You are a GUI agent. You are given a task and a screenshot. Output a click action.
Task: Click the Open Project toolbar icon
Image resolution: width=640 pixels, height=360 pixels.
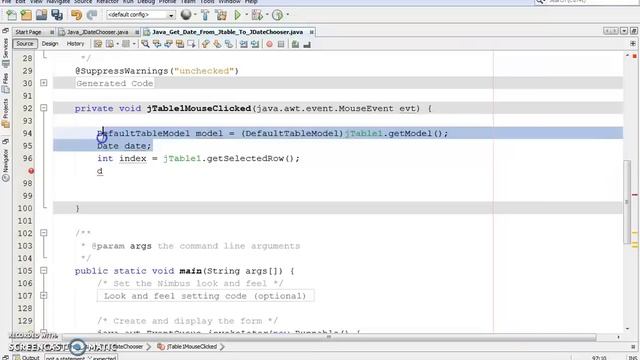[x=41, y=15]
